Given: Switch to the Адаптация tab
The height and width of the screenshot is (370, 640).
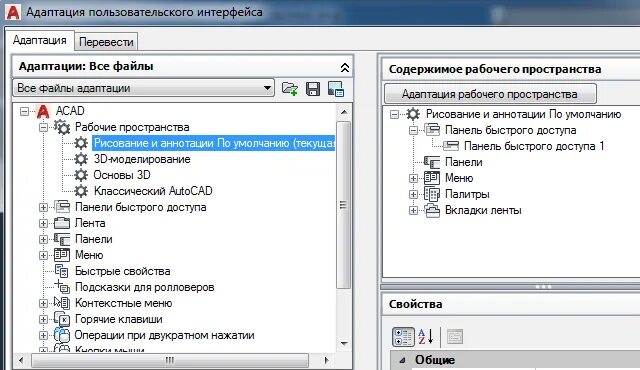Looking at the screenshot, I should click(x=40, y=40).
